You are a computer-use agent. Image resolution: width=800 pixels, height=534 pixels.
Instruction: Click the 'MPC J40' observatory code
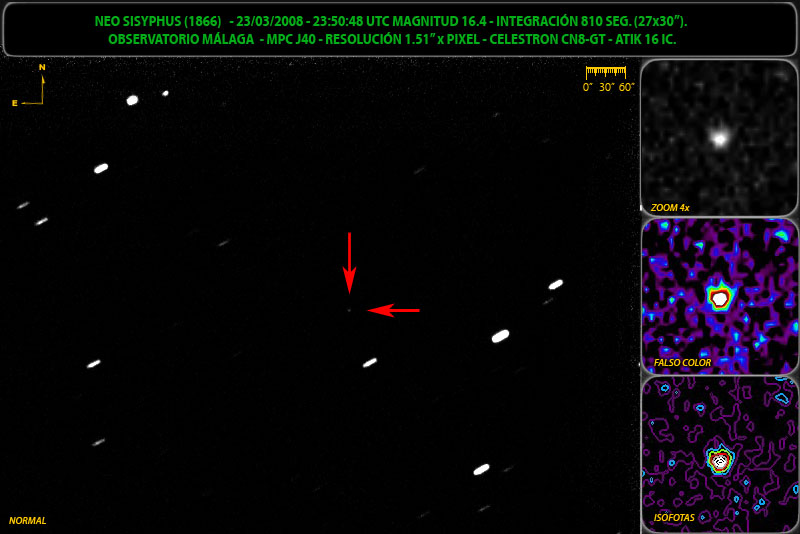click(x=291, y=39)
